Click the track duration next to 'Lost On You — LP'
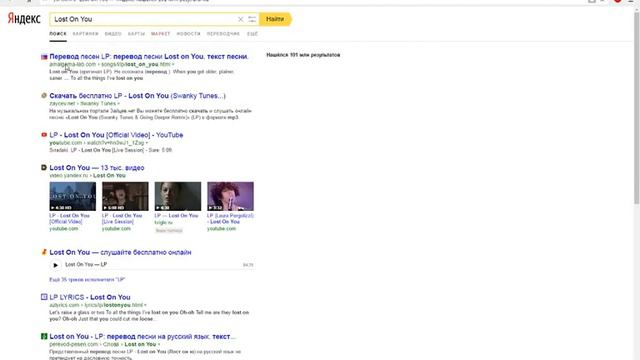 tap(248, 265)
